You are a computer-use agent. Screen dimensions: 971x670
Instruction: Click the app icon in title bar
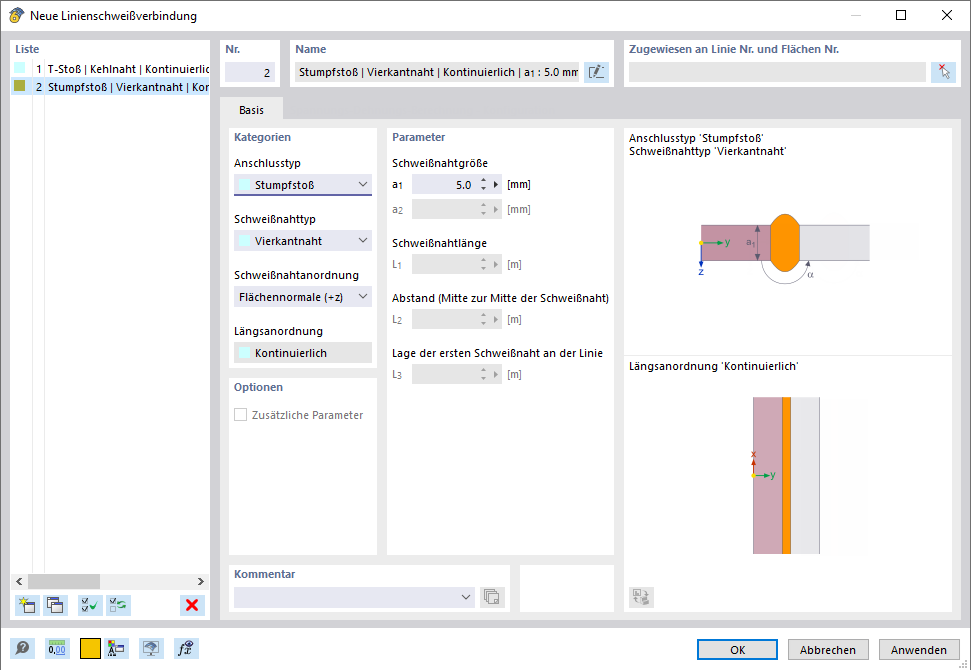click(16, 15)
